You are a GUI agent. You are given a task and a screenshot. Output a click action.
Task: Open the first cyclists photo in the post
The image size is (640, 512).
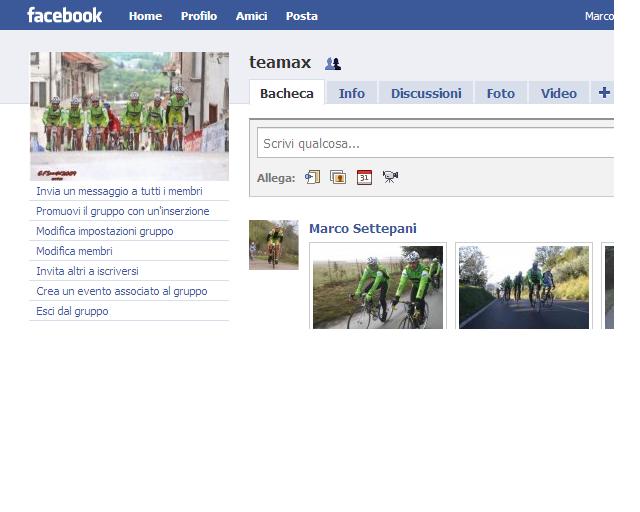coord(378,286)
